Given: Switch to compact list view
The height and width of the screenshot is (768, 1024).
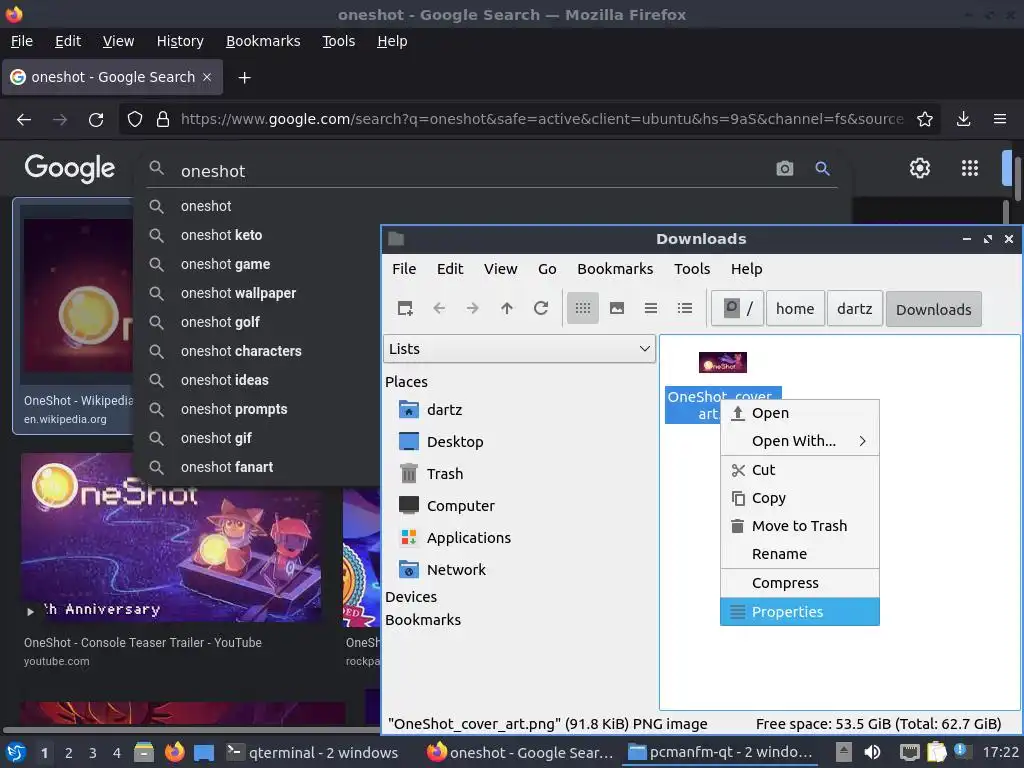Looking at the screenshot, I should (650, 308).
